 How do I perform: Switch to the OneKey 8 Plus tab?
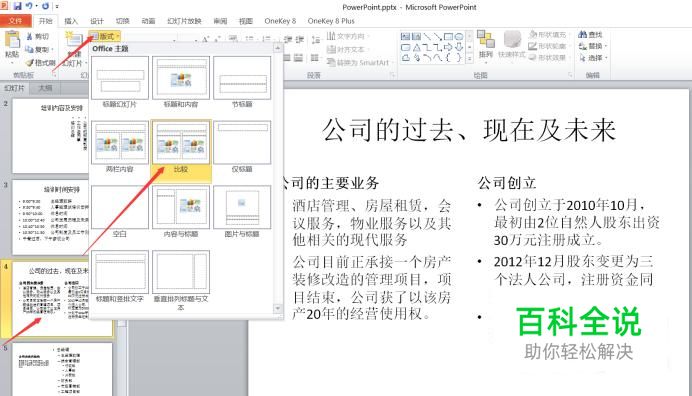[x=331, y=21]
